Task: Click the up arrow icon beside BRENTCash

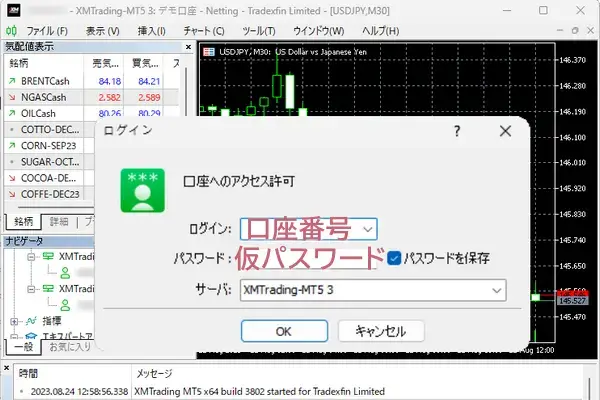Action: click(x=12, y=81)
